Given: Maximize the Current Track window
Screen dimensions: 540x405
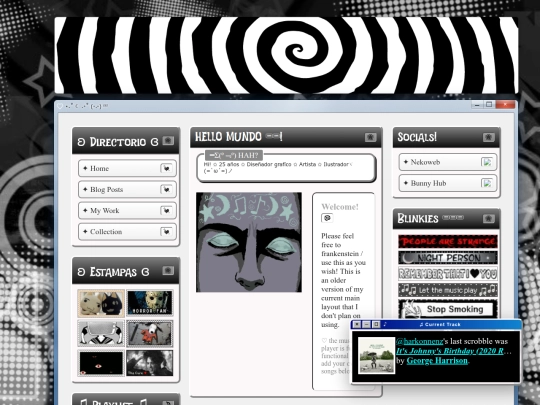Looking at the screenshot, I should (376, 324).
